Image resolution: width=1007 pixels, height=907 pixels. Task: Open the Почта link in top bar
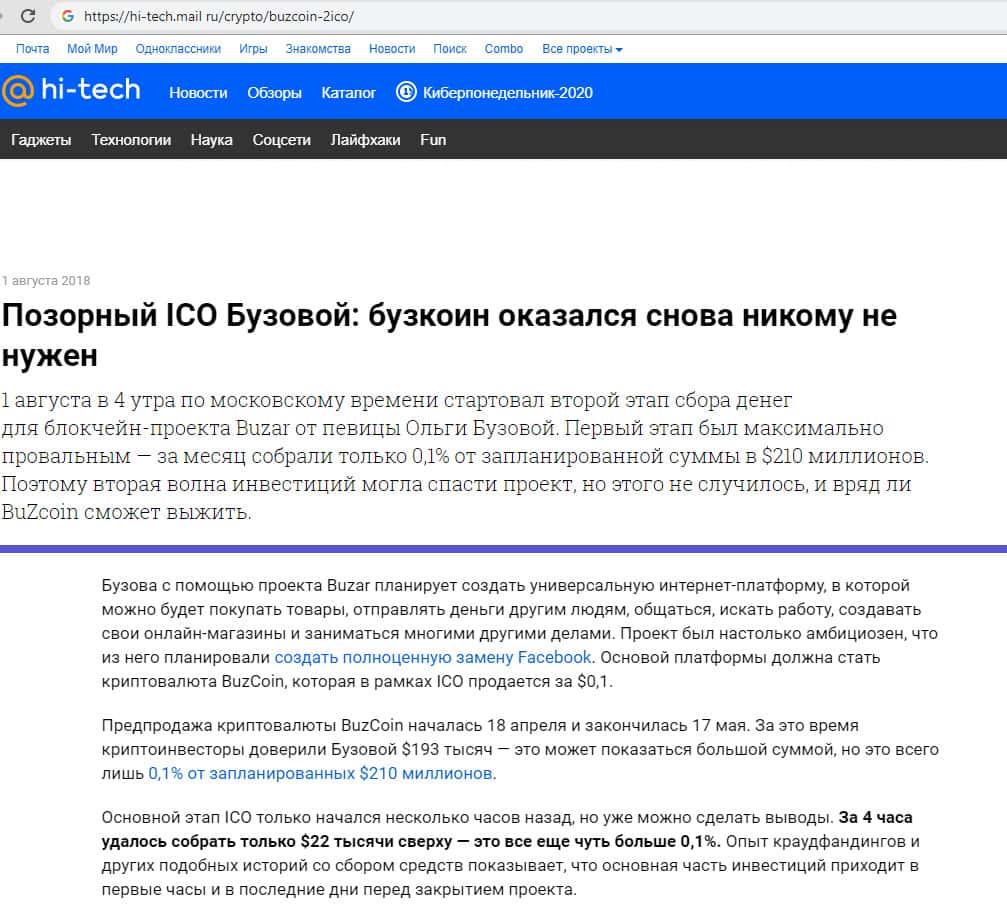coord(33,49)
